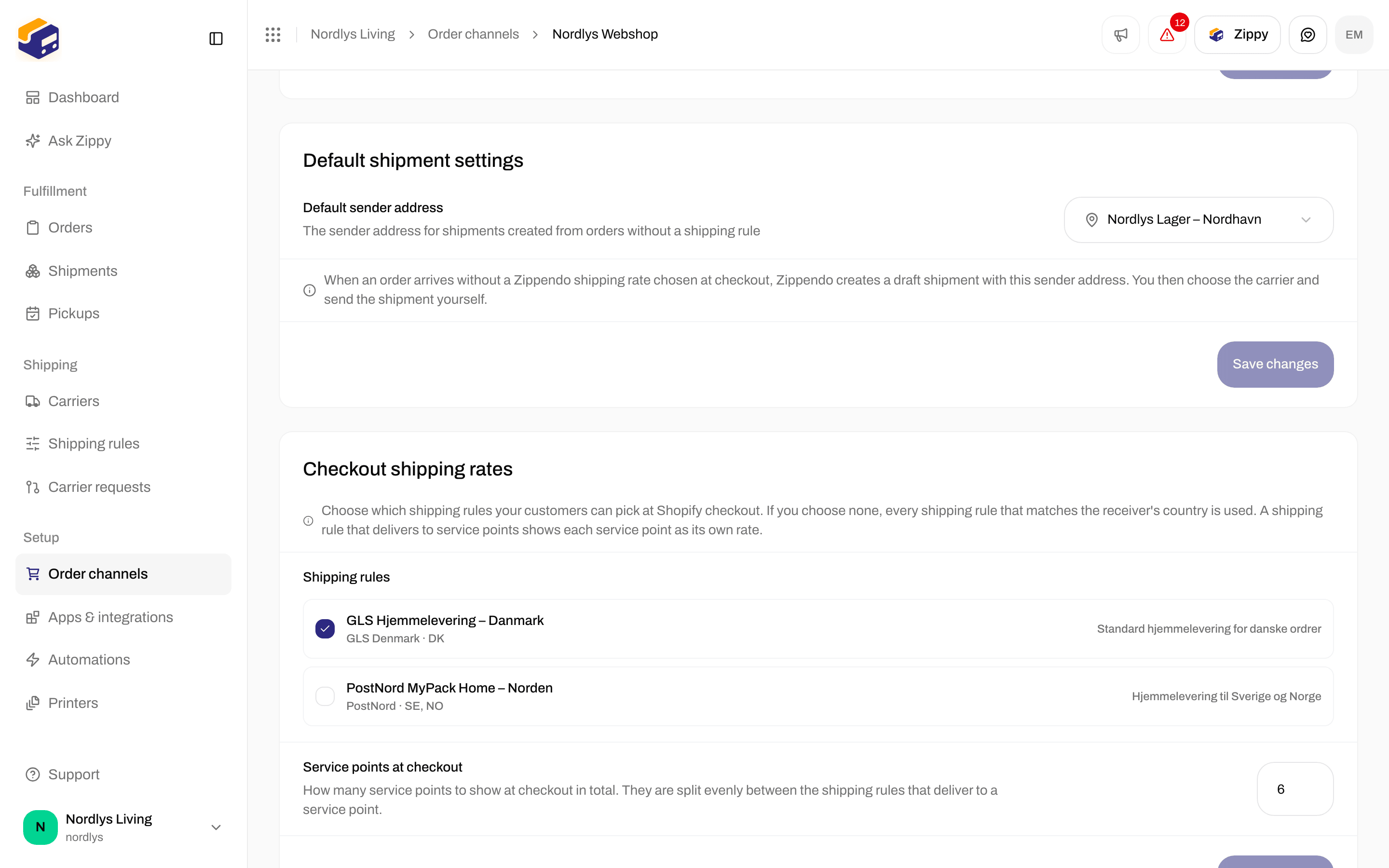Screen dimensions: 1389x868
Task: Go to Nordlys Living breadcrumb
Action: click(353, 34)
